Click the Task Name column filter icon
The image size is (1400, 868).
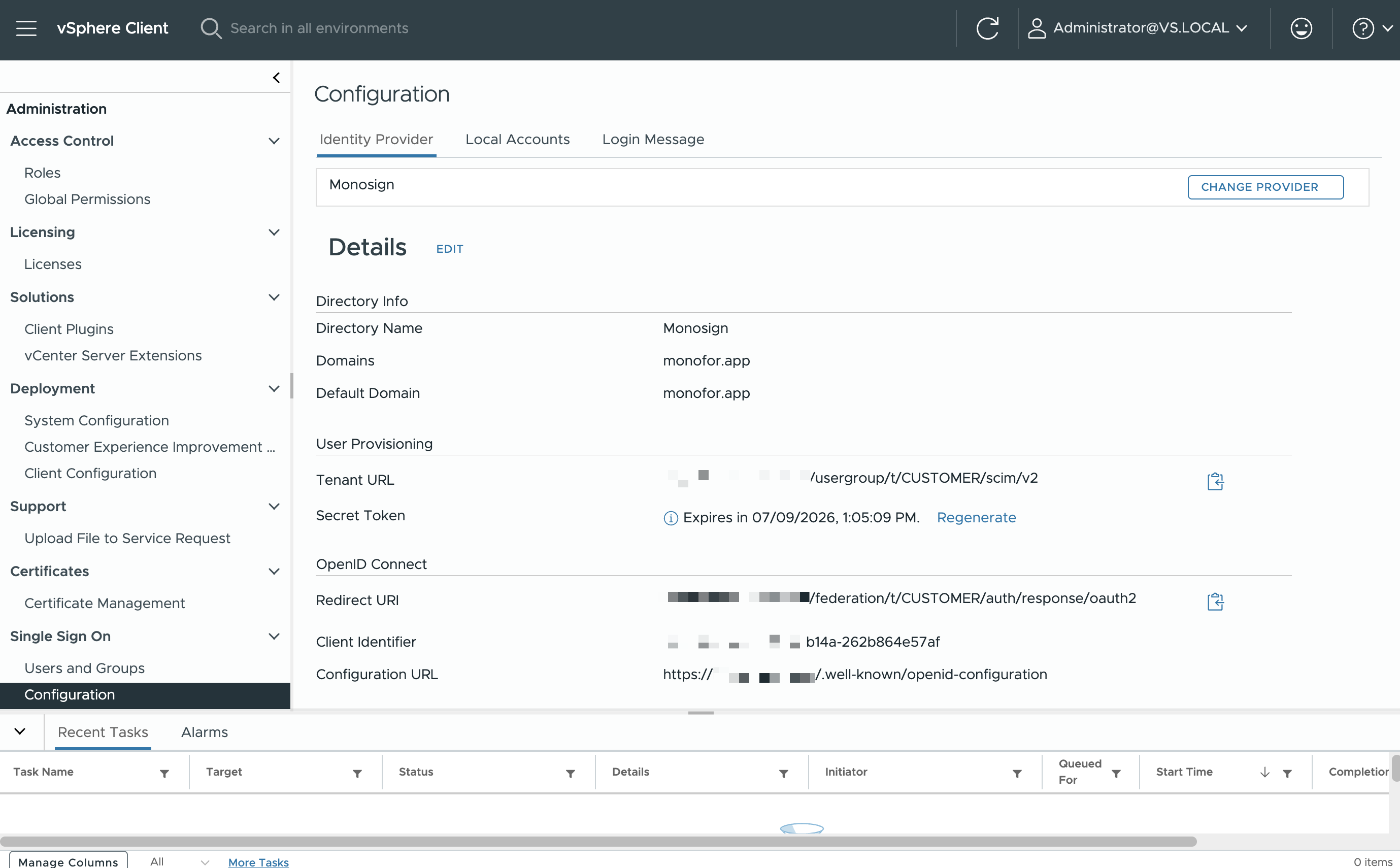click(164, 773)
